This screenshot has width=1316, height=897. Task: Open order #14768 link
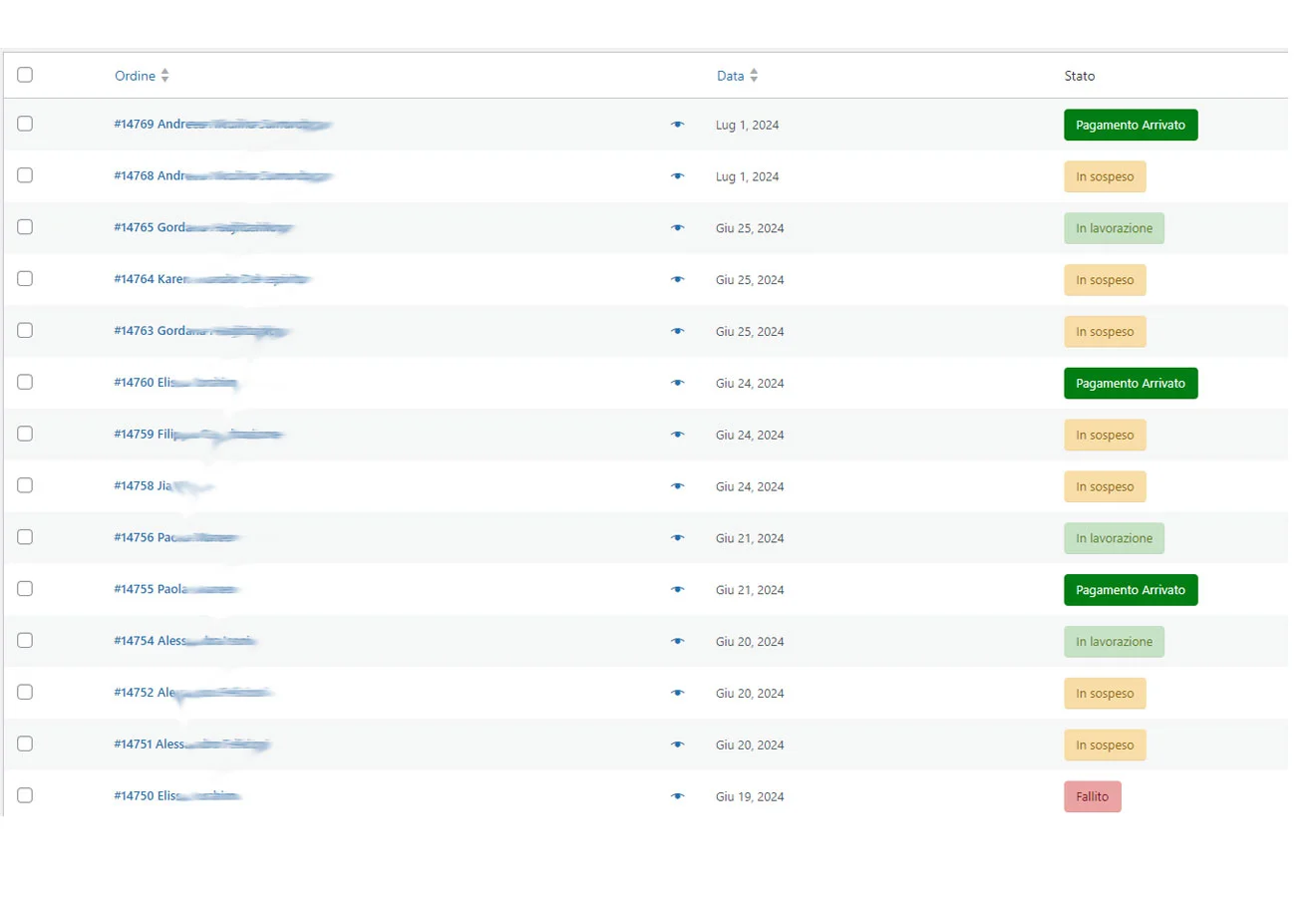(x=223, y=176)
